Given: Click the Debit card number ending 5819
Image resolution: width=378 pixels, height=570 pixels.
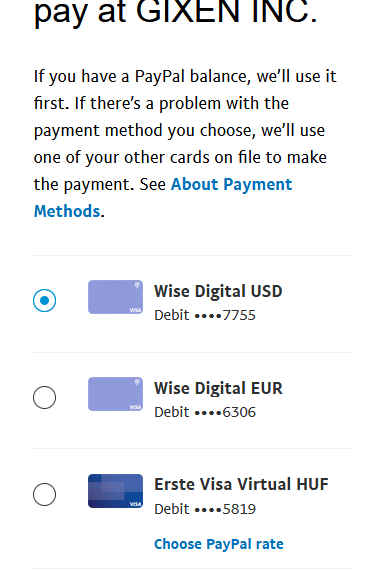Looking at the screenshot, I should (x=205, y=509).
